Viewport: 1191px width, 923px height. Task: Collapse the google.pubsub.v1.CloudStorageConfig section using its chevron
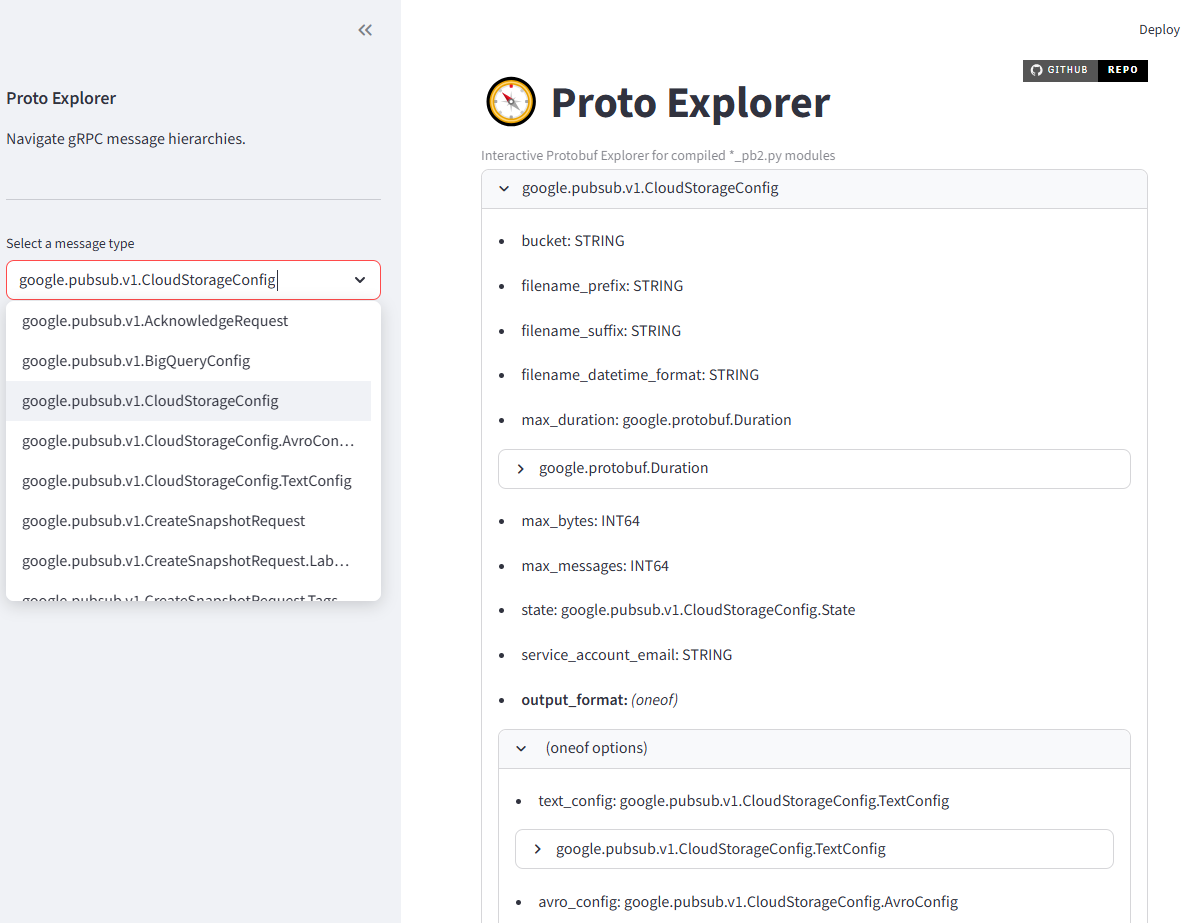[x=503, y=188]
